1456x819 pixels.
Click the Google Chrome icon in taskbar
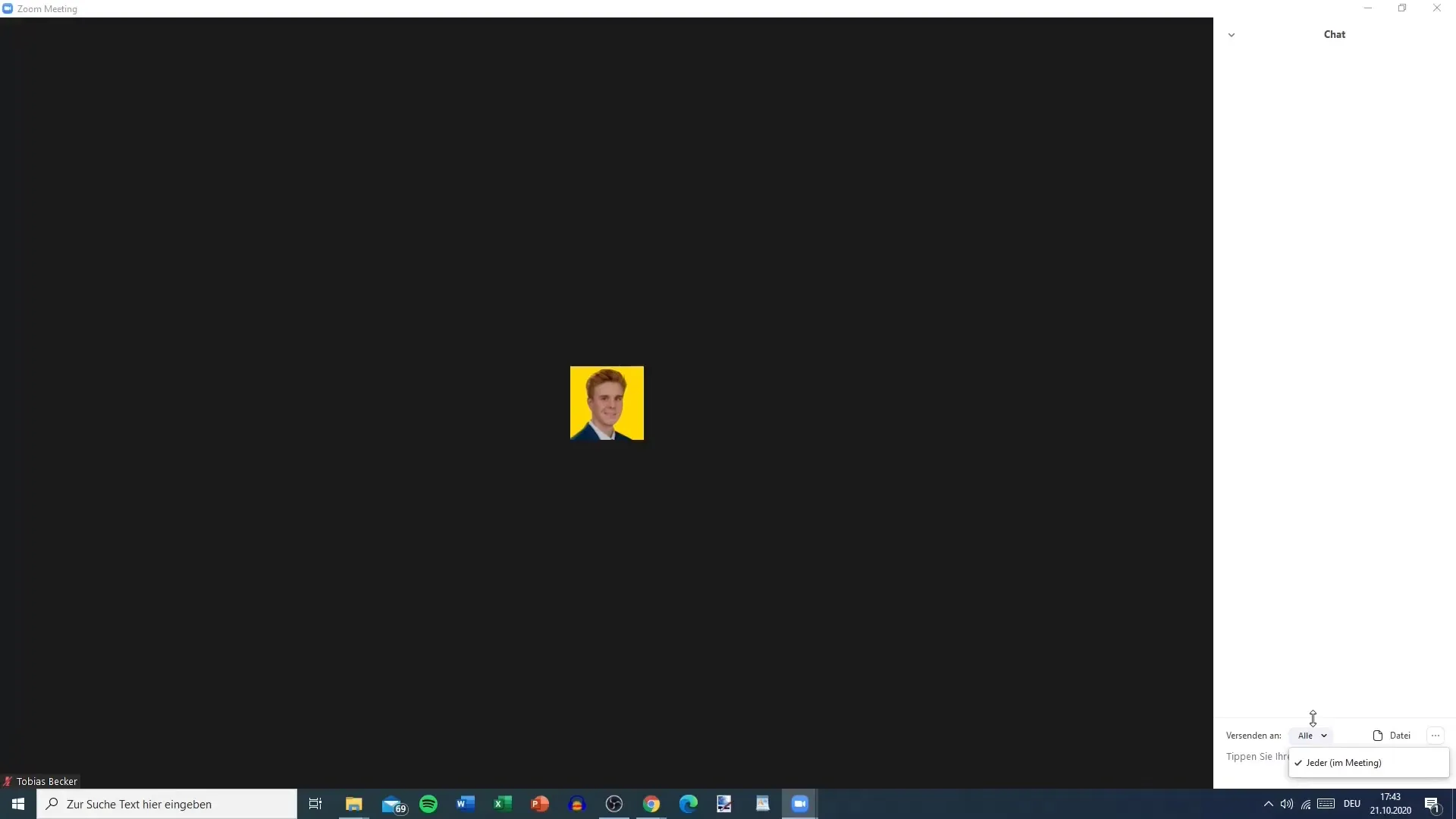click(x=651, y=804)
